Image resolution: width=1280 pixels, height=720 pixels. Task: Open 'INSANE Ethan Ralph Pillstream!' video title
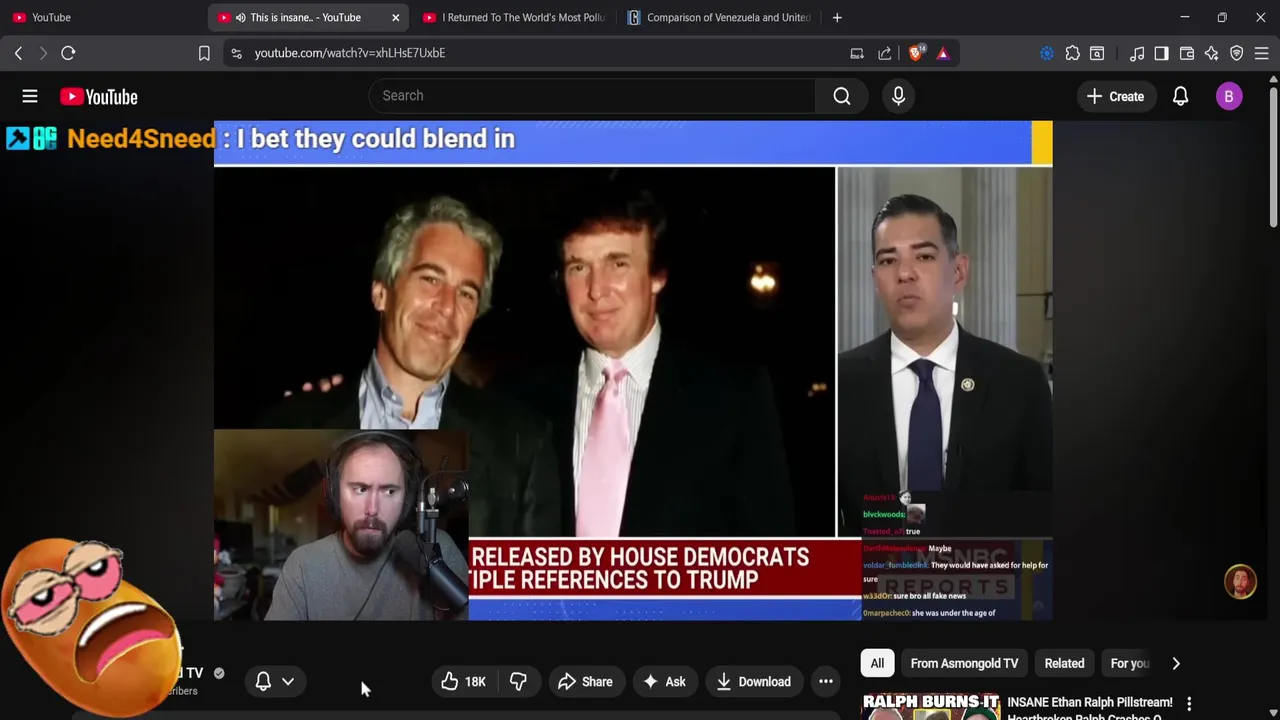[x=1090, y=703]
